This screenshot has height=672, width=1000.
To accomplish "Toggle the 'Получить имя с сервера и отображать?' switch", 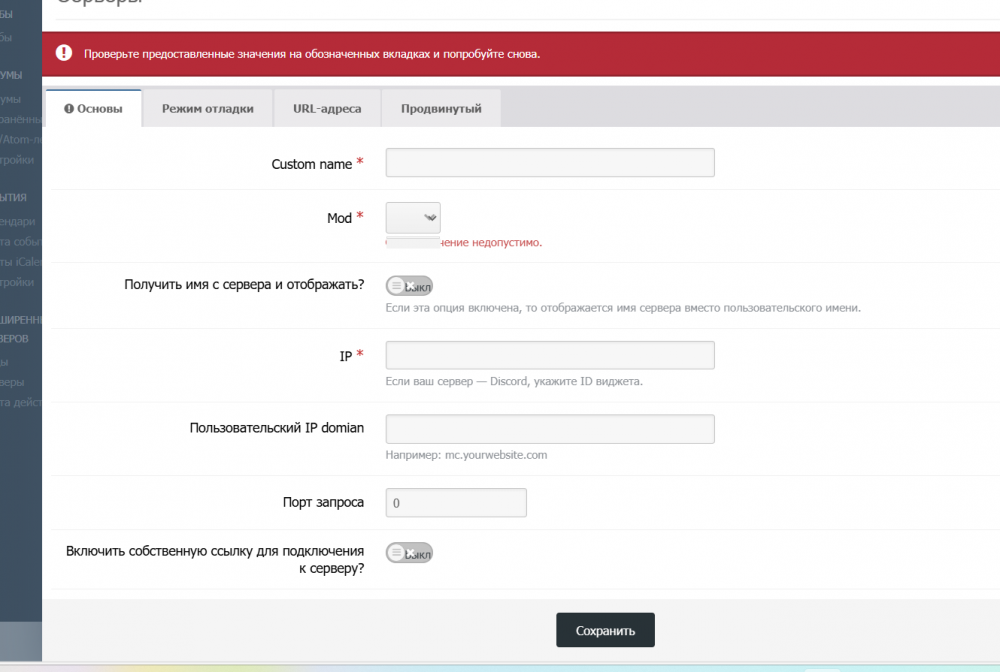I will (x=409, y=286).
